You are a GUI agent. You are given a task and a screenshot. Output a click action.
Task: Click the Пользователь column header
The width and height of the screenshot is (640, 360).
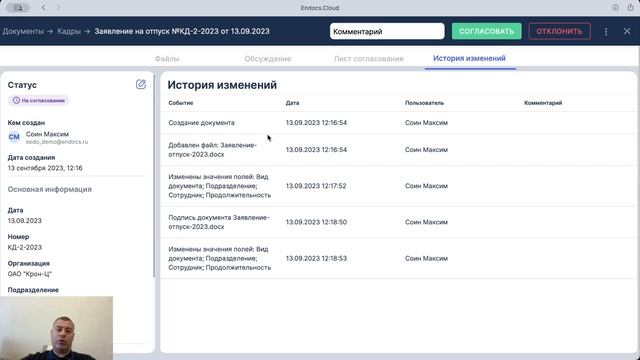424,103
